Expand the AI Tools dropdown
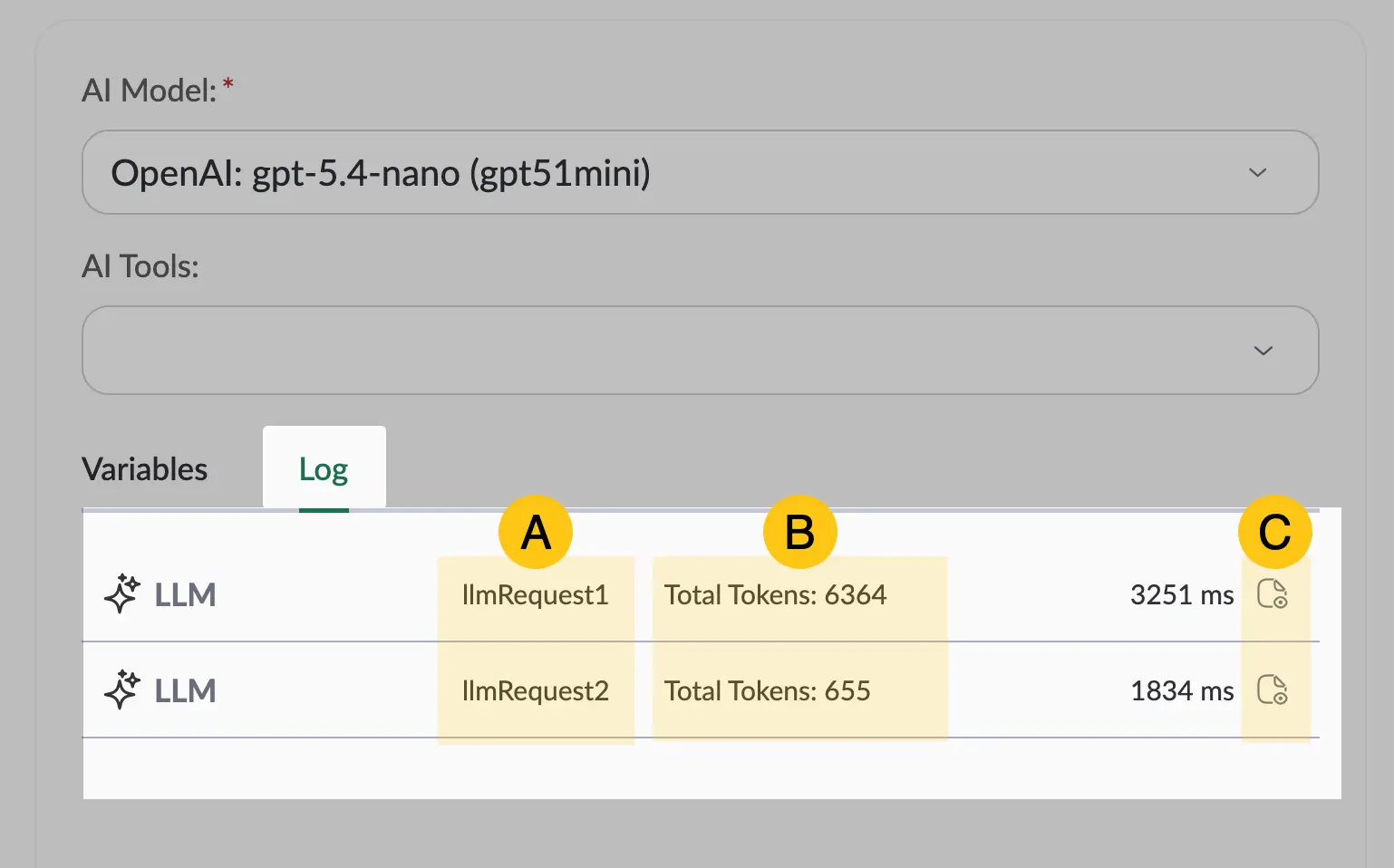The height and width of the screenshot is (868, 1394). click(x=700, y=350)
